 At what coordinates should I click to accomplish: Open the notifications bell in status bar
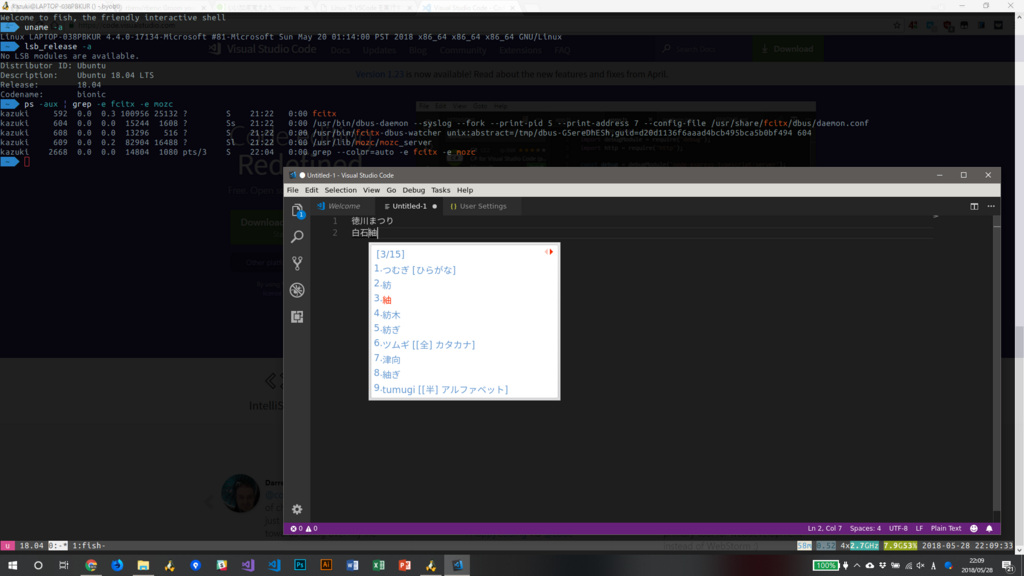point(989,528)
